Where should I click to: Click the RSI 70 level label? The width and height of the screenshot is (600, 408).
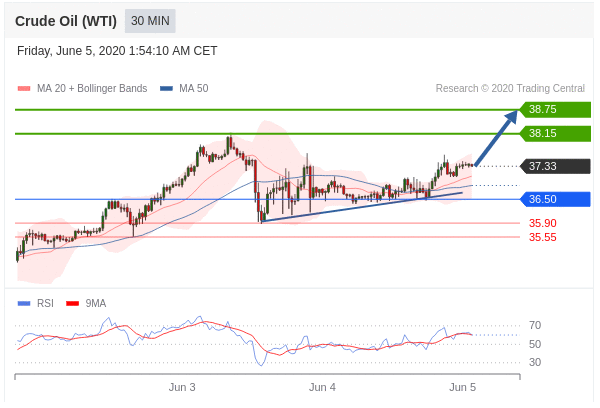[x=535, y=325]
